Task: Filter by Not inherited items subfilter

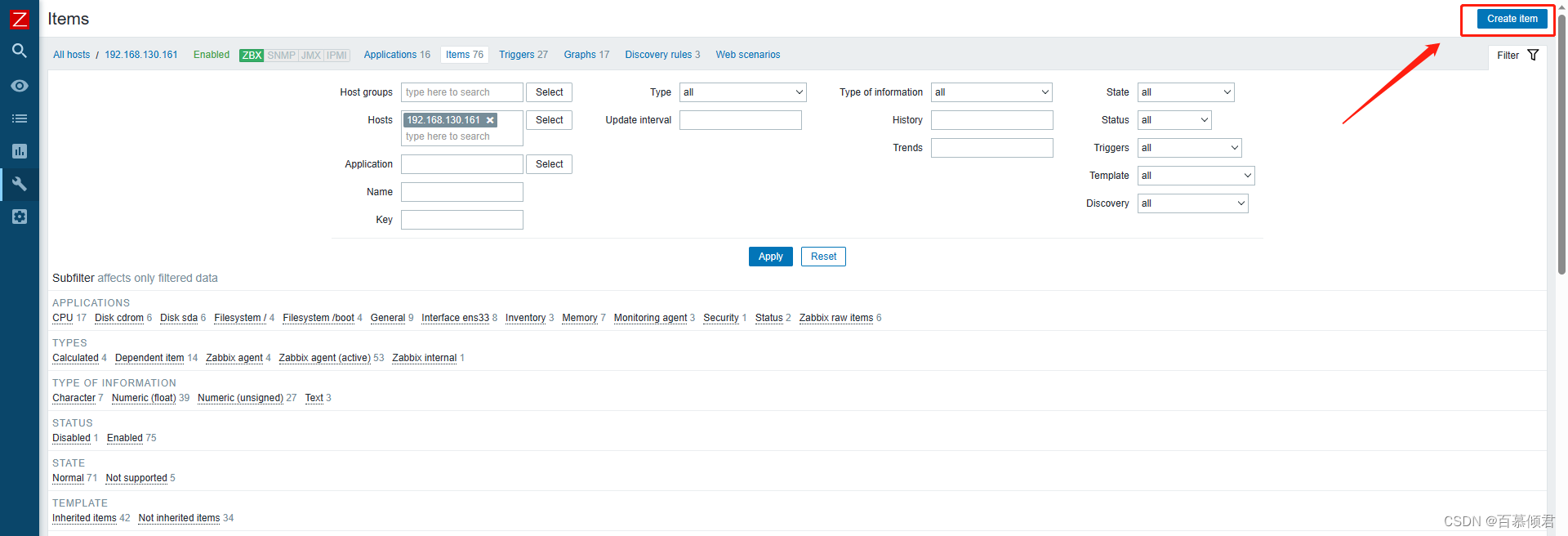Action: click(180, 518)
